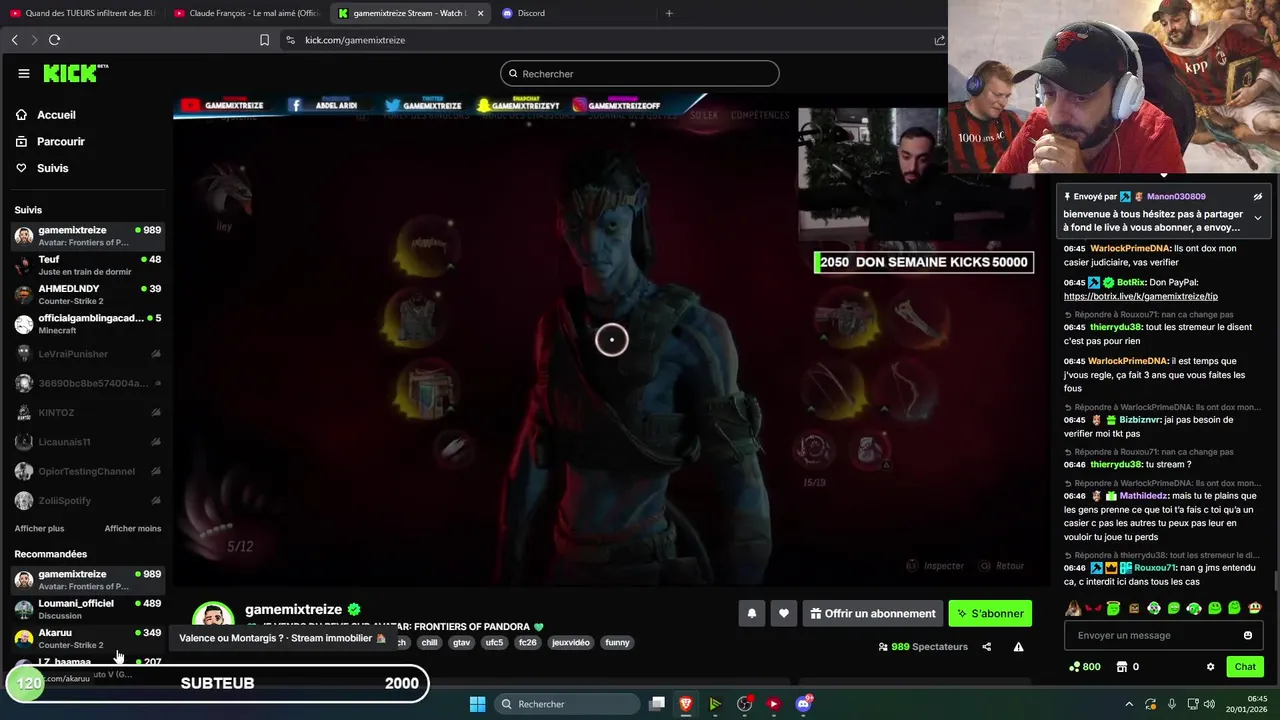Open Discord from the taskbar
1280x720 pixels.
(x=803, y=704)
